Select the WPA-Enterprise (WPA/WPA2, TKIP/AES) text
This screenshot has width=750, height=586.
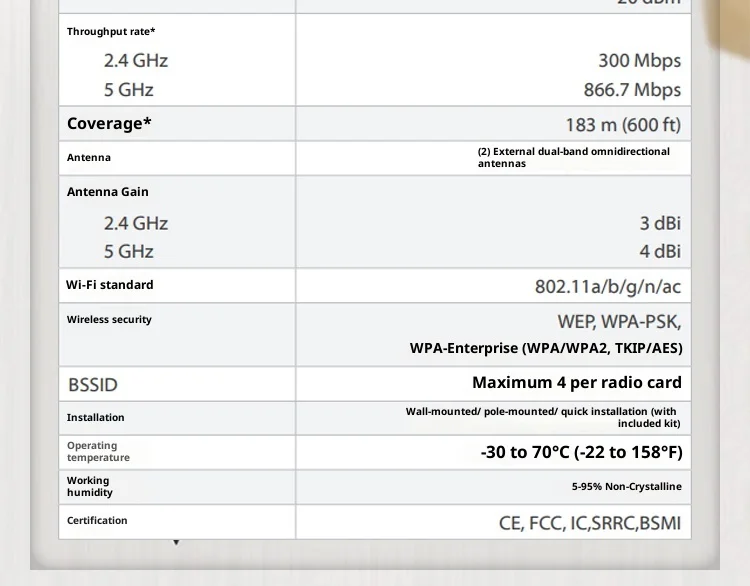(546, 348)
